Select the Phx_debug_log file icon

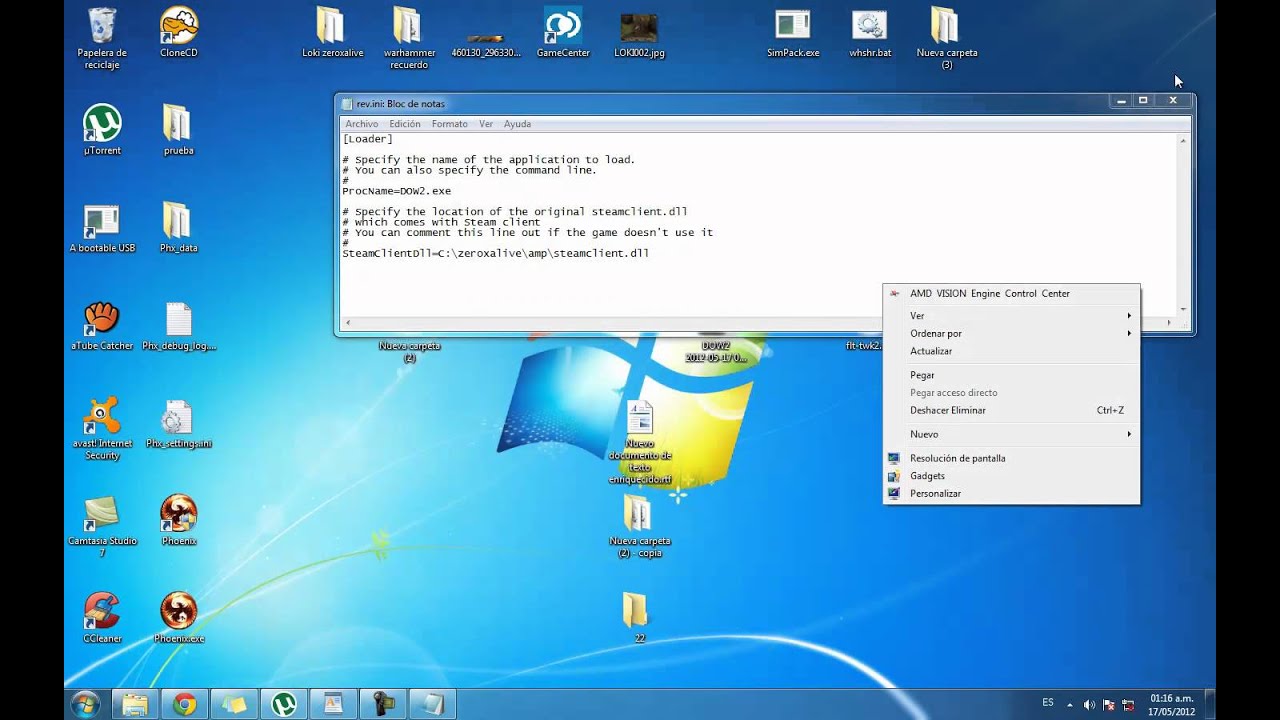(x=179, y=326)
